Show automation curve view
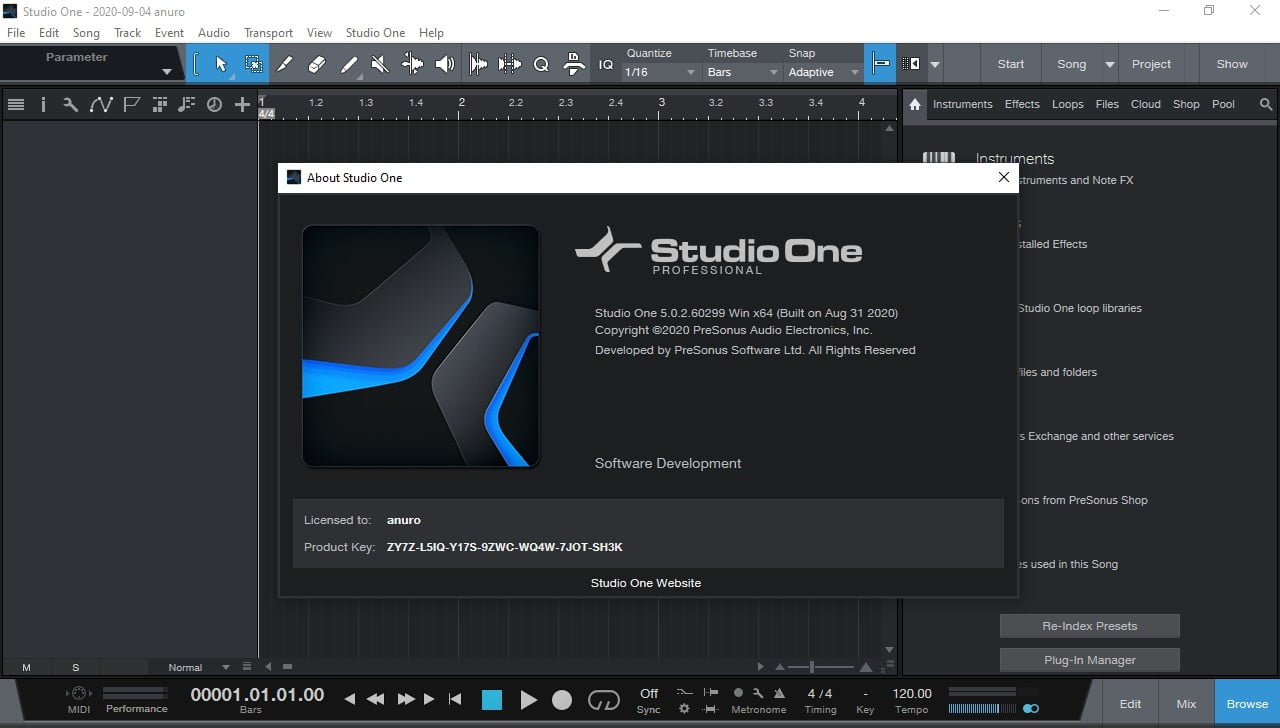Viewport: 1280px width, 728px height. tap(100, 104)
